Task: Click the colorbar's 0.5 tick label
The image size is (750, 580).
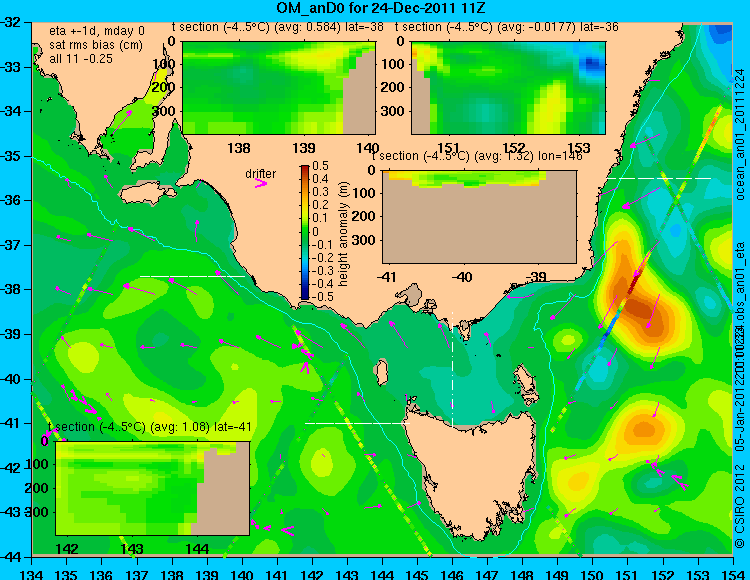Action: tap(320, 166)
